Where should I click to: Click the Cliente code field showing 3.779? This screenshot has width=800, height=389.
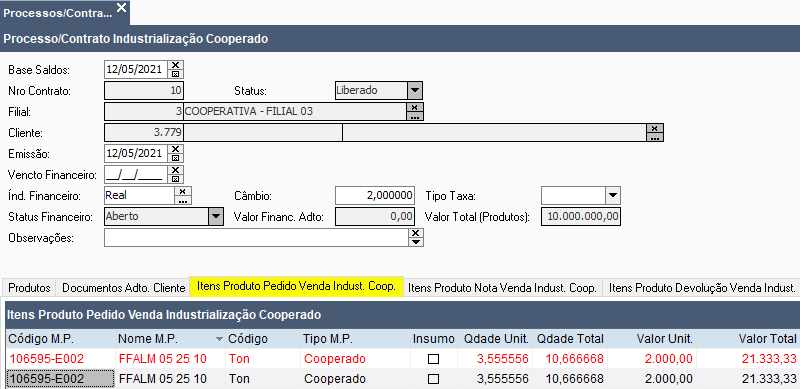pyautogui.click(x=144, y=132)
